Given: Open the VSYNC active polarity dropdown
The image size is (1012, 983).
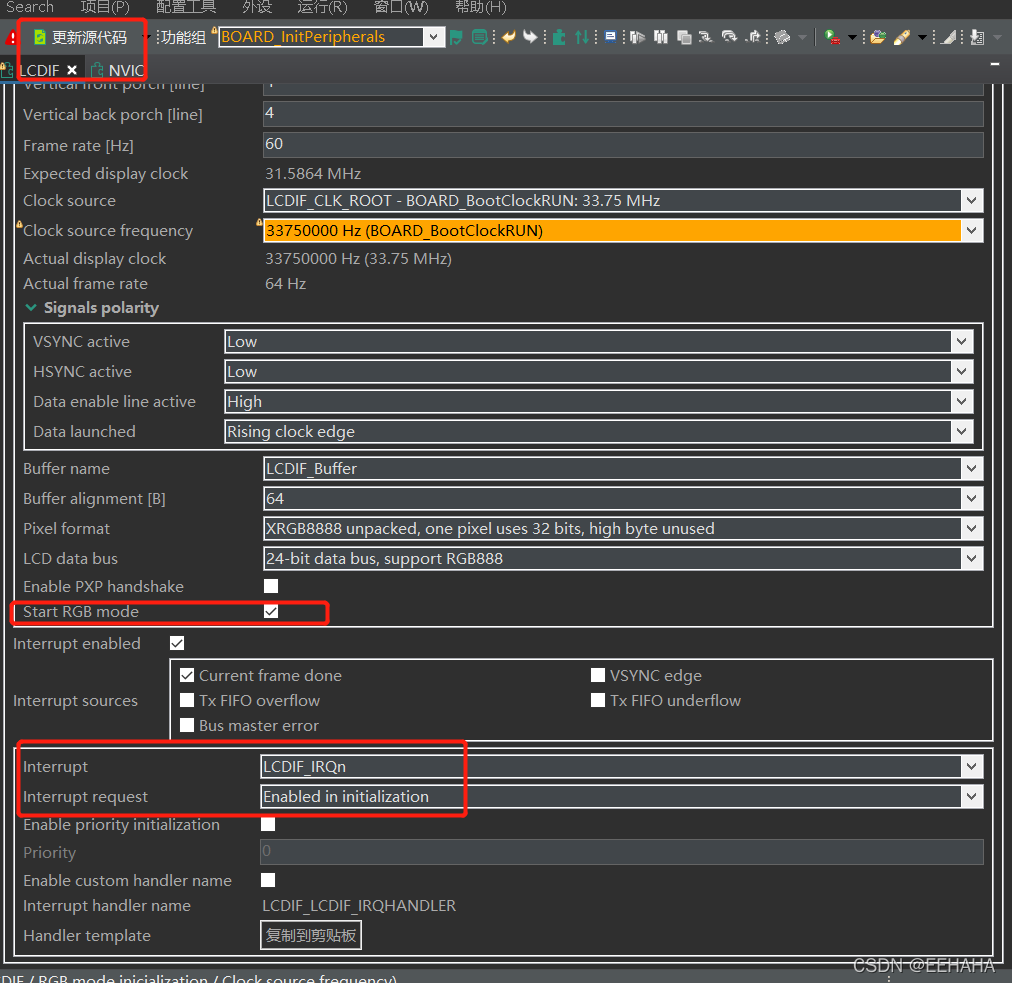Looking at the screenshot, I should (x=961, y=342).
